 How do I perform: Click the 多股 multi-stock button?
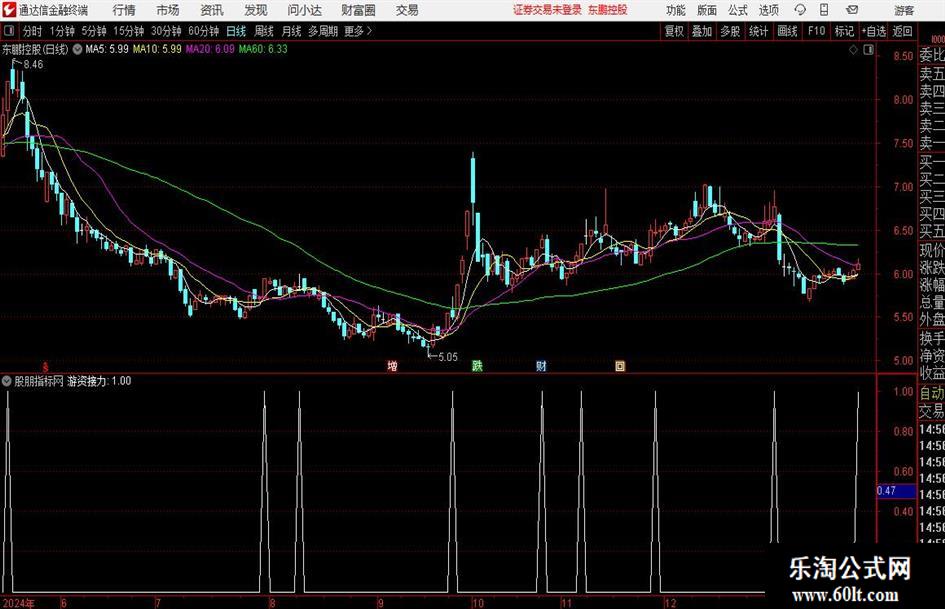(x=730, y=31)
